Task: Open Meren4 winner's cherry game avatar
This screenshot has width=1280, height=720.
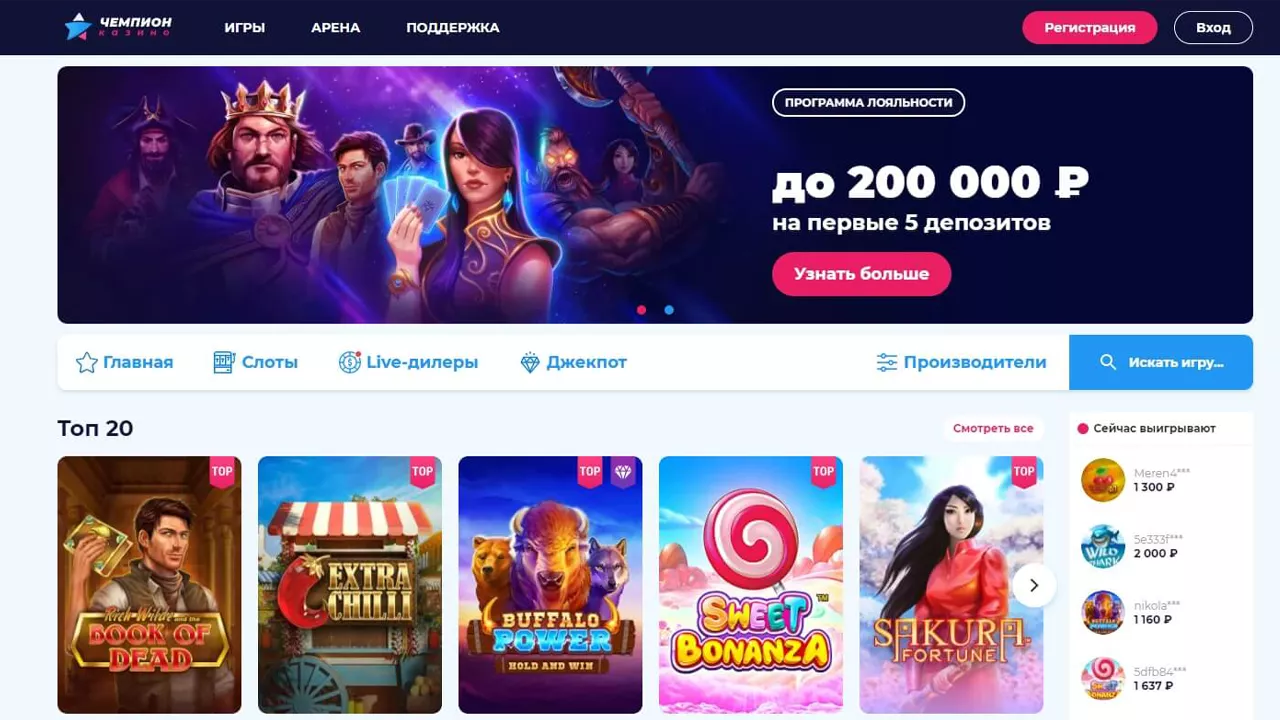Action: (x=1103, y=480)
